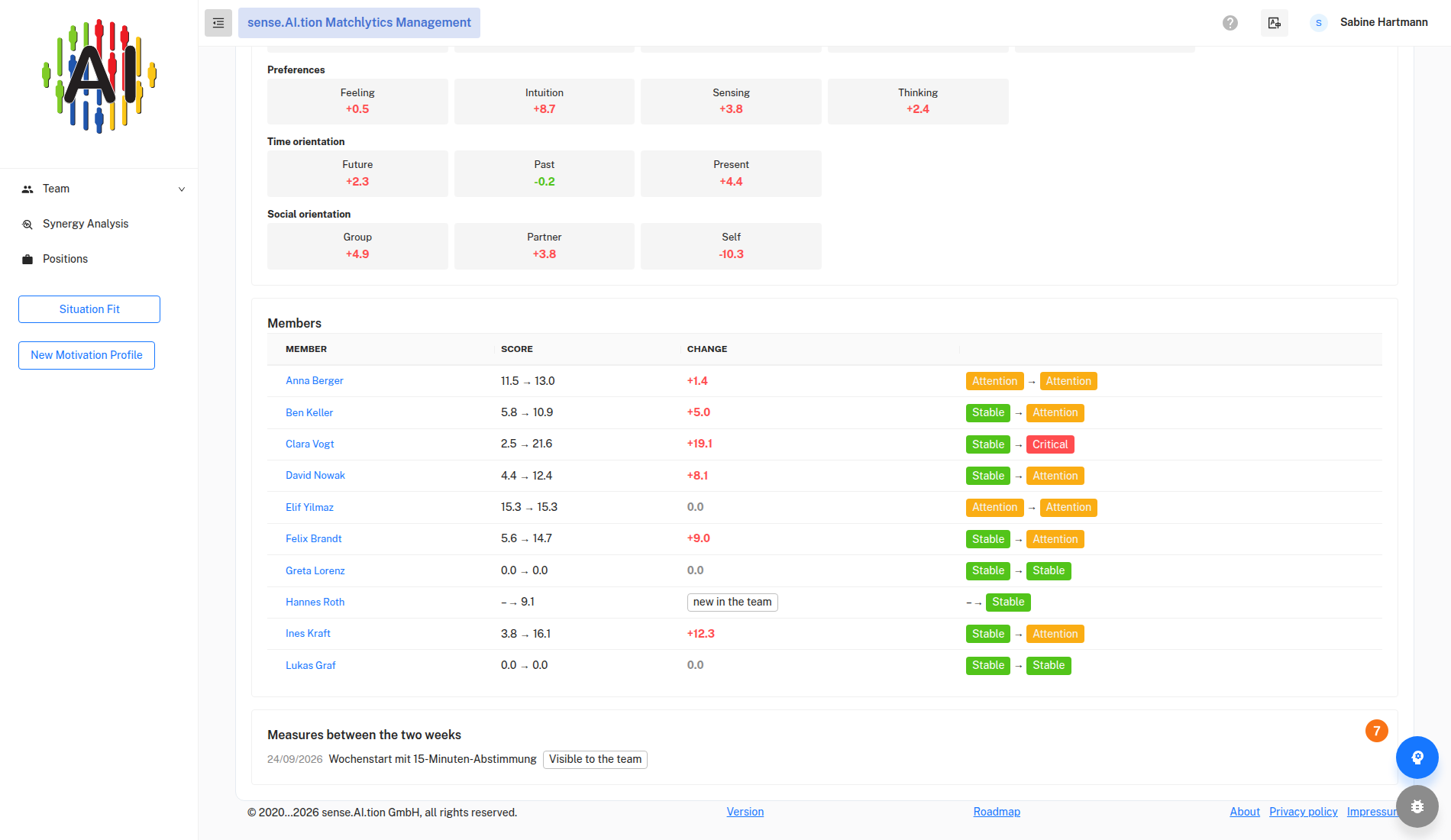This screenshot has width=1451, height=840.
Task: Open Lukas Graf's member profile
Action: pos(311,665)
